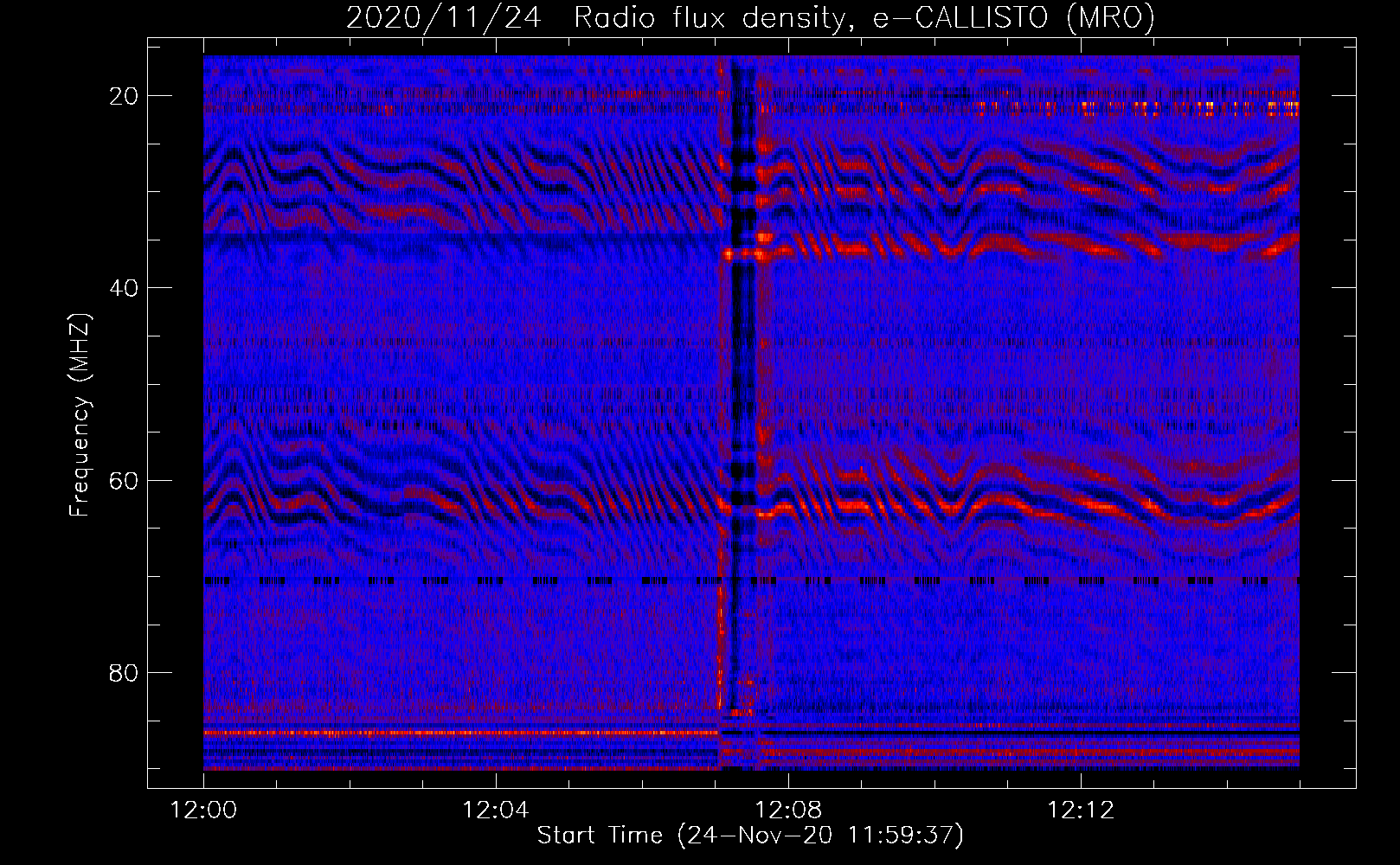Click the 'Frequency (MHZ)' axis label

80,414
